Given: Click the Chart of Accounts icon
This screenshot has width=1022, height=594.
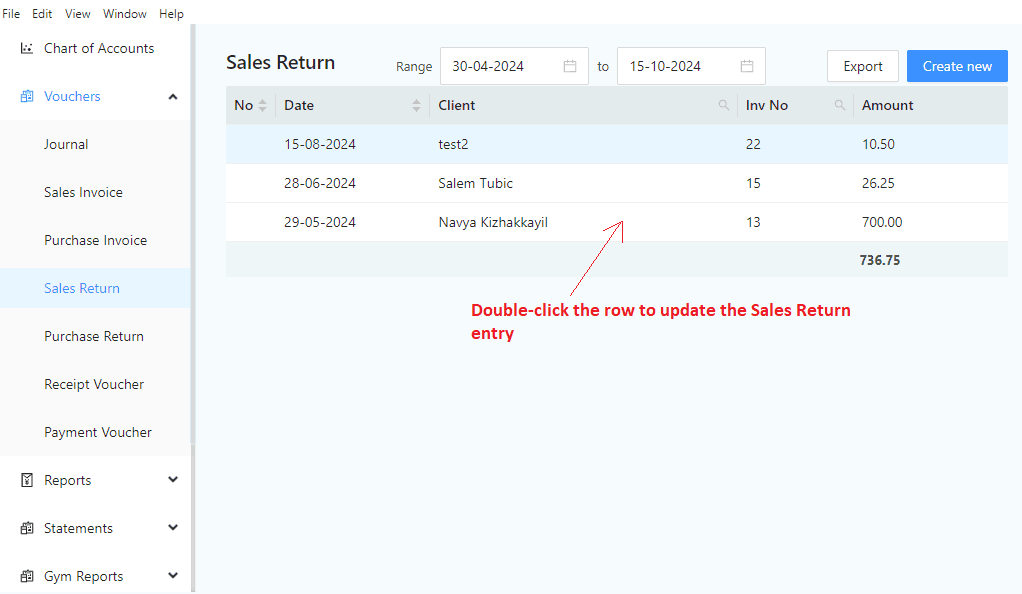Looking at the screenshot, I should [x=27, y=48].
